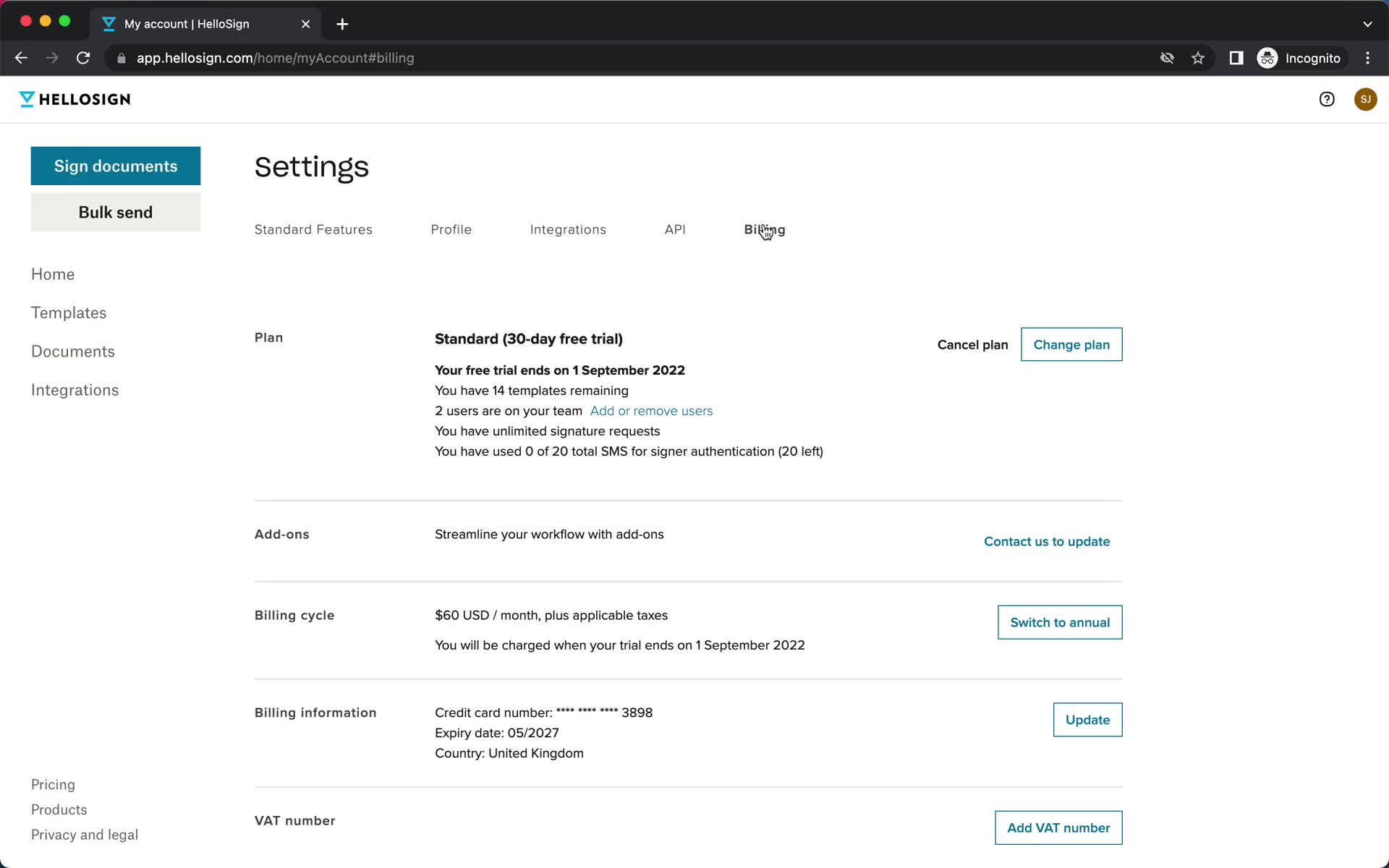Update the billing information

1087,720
